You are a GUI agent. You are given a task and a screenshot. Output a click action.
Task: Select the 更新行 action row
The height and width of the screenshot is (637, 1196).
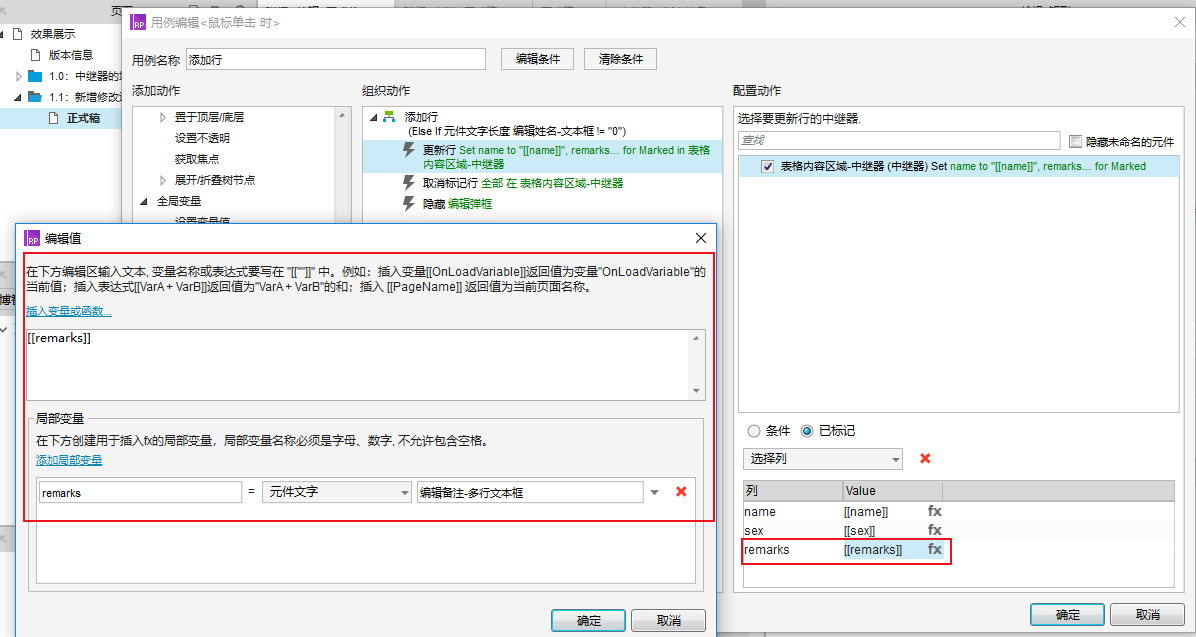pos(542,156)
